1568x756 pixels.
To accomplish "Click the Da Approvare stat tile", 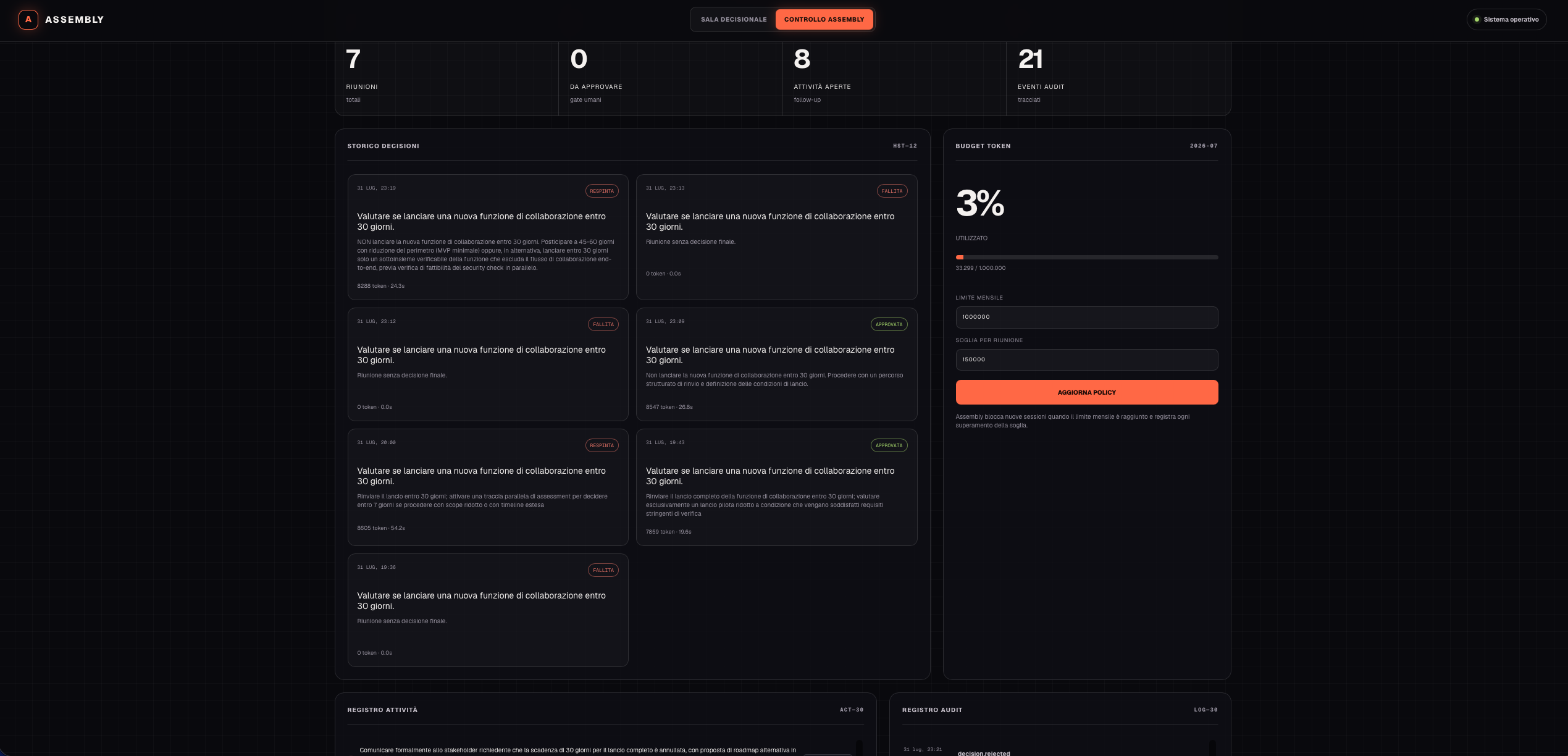I will pyautogui.click(x=670, y=78).
